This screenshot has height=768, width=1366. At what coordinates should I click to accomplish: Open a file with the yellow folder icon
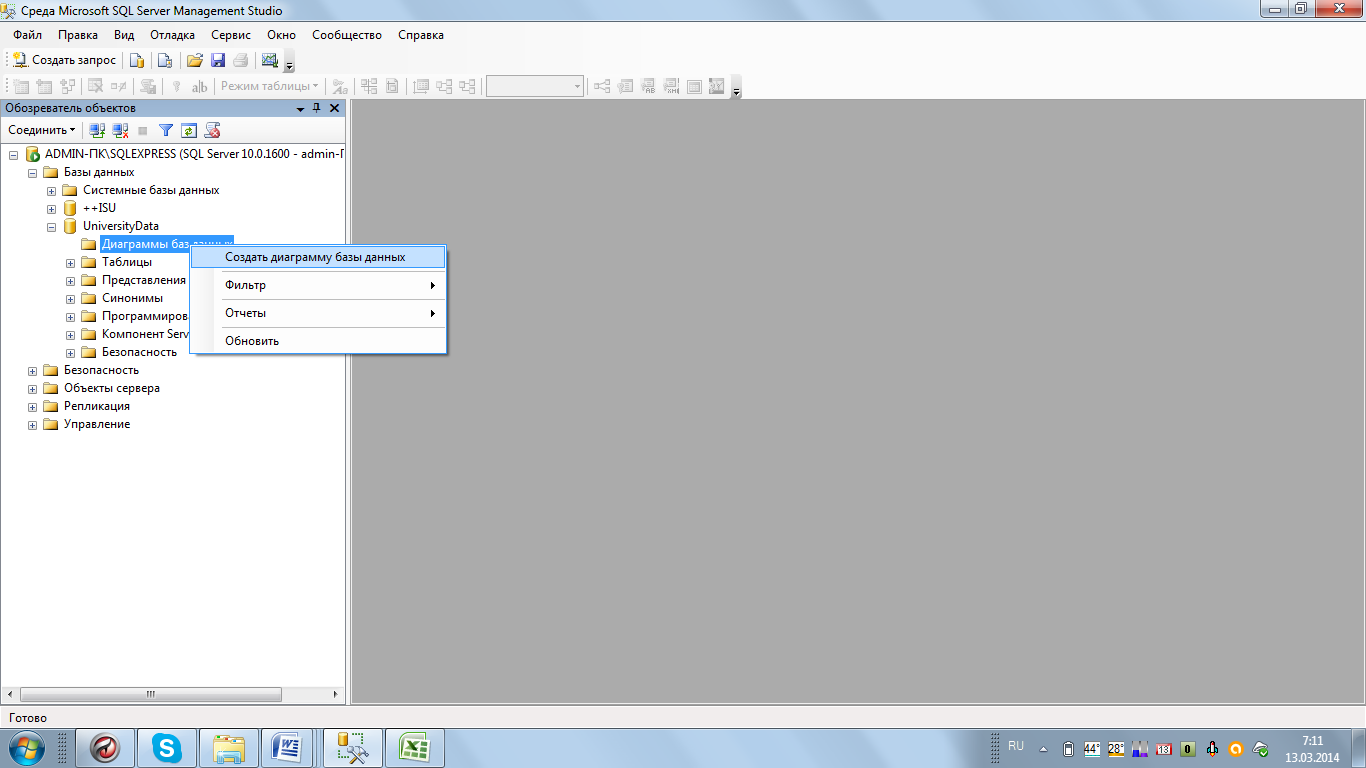(x=195, y=60)
